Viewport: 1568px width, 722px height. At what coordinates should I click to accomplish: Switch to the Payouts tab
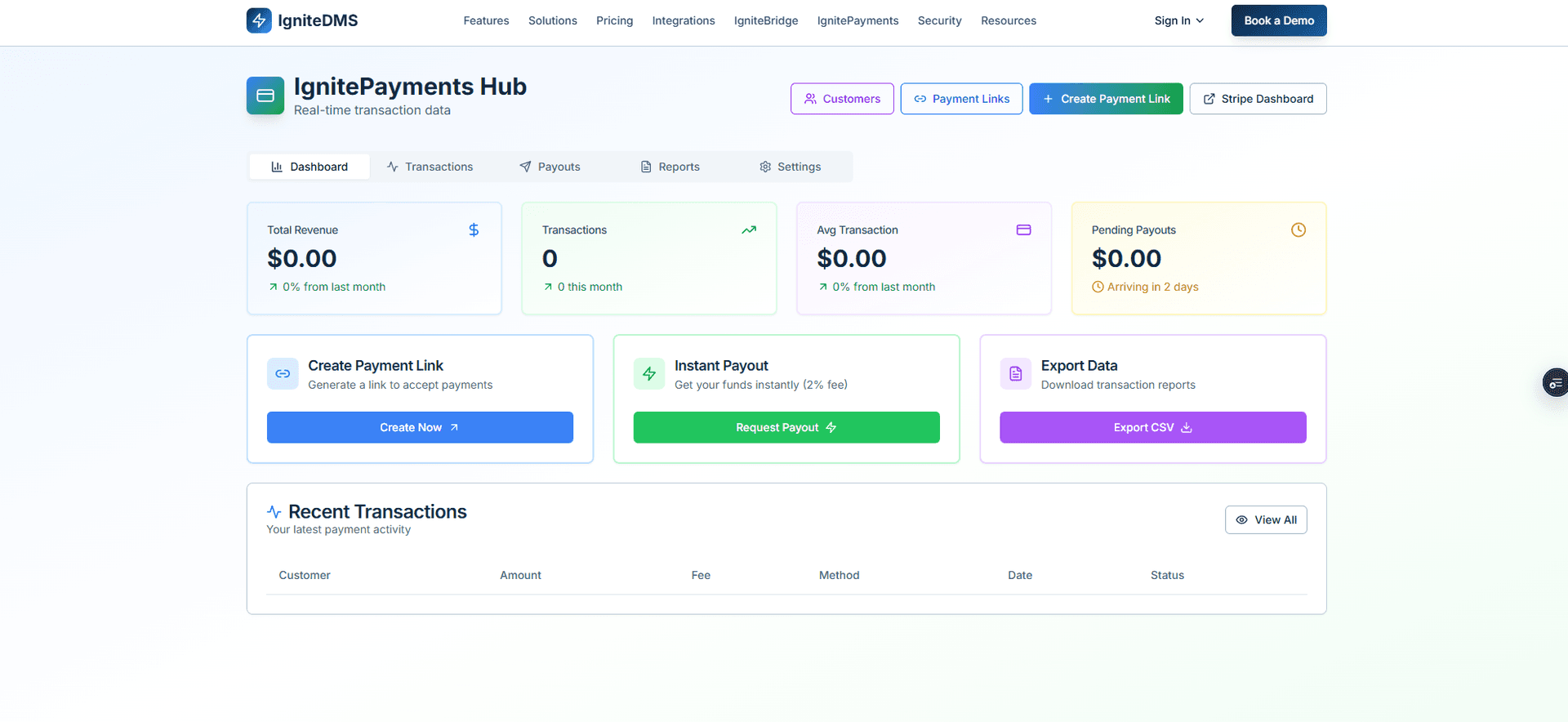tap(550, 167)
